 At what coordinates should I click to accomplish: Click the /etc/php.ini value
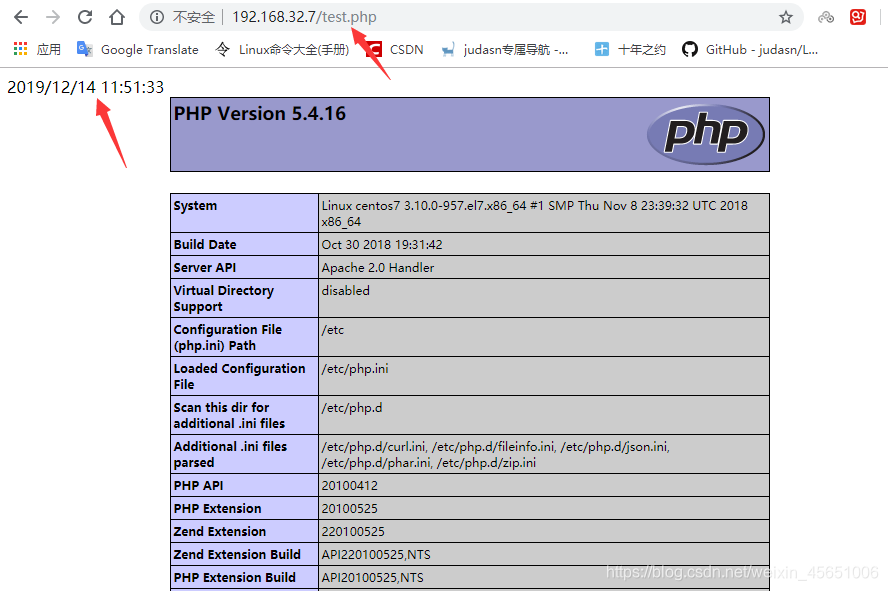pyautogui.click(x=355, y=369)
